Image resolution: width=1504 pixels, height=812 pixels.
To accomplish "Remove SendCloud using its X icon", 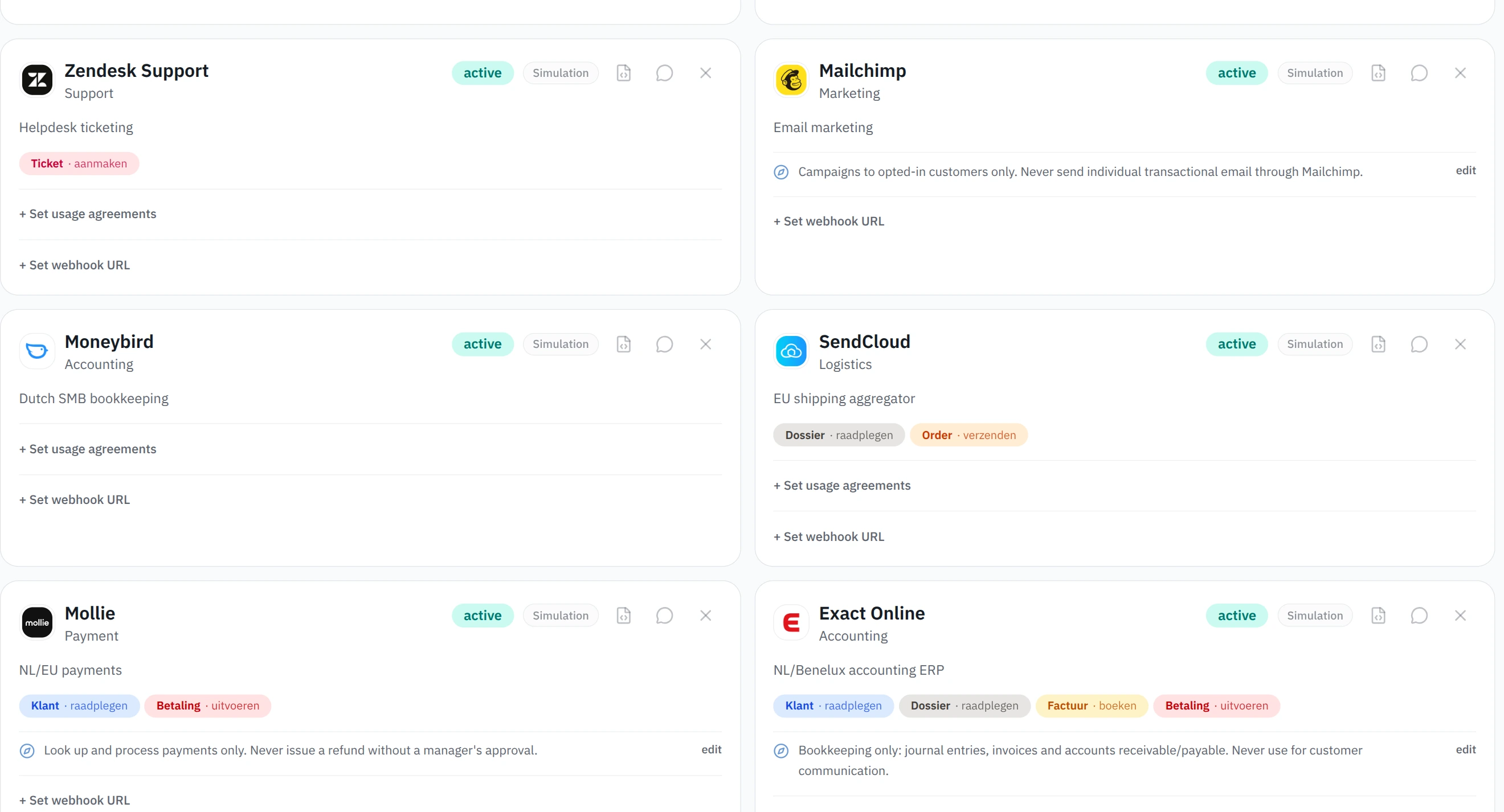I will tap(1460, 344).
